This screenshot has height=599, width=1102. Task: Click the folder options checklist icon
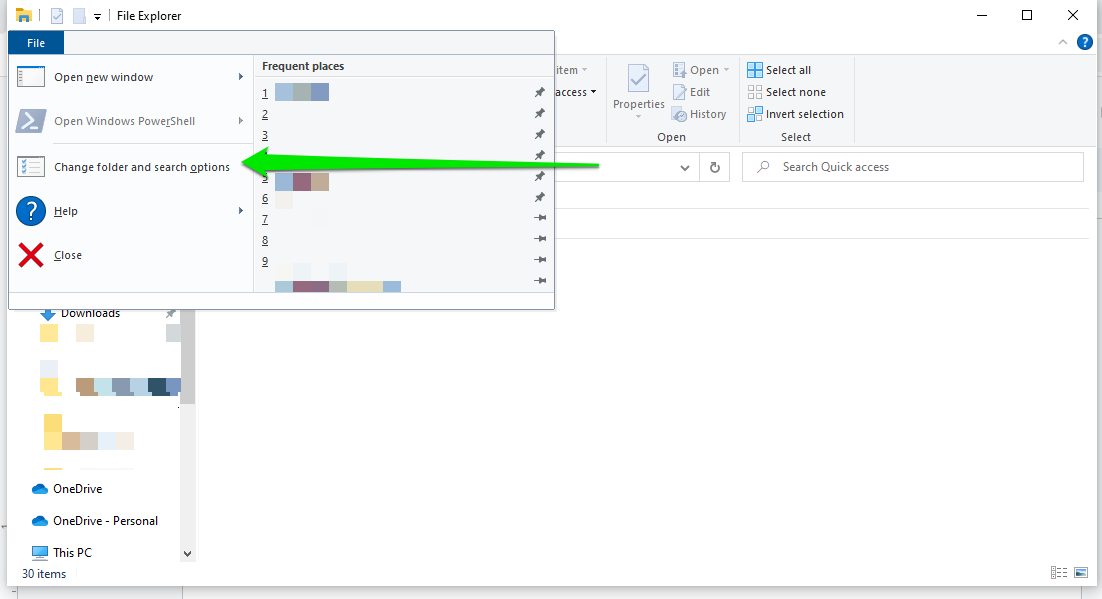coord(31,167)
